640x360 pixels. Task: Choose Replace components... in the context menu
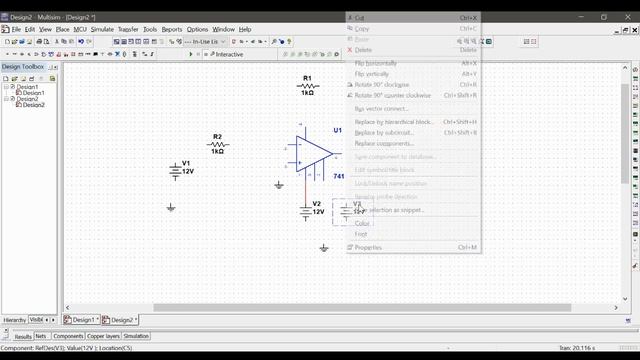click(x=413, y=143)
